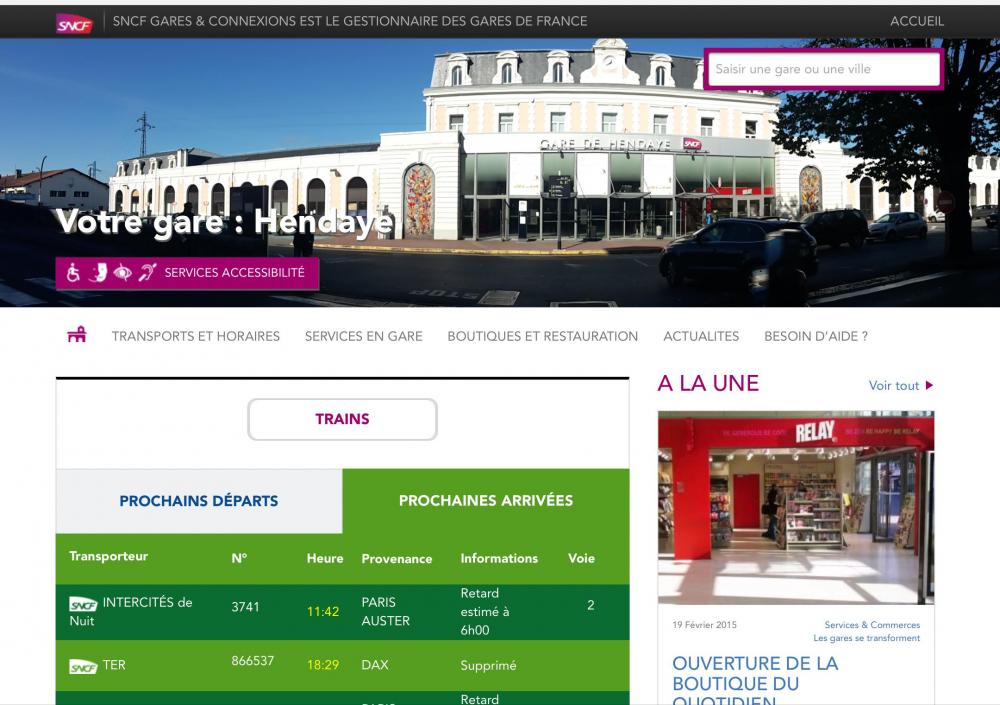Open BESOIN D'AIDE ? menu
1000x705 pixels.
click(x=816, y=336)
